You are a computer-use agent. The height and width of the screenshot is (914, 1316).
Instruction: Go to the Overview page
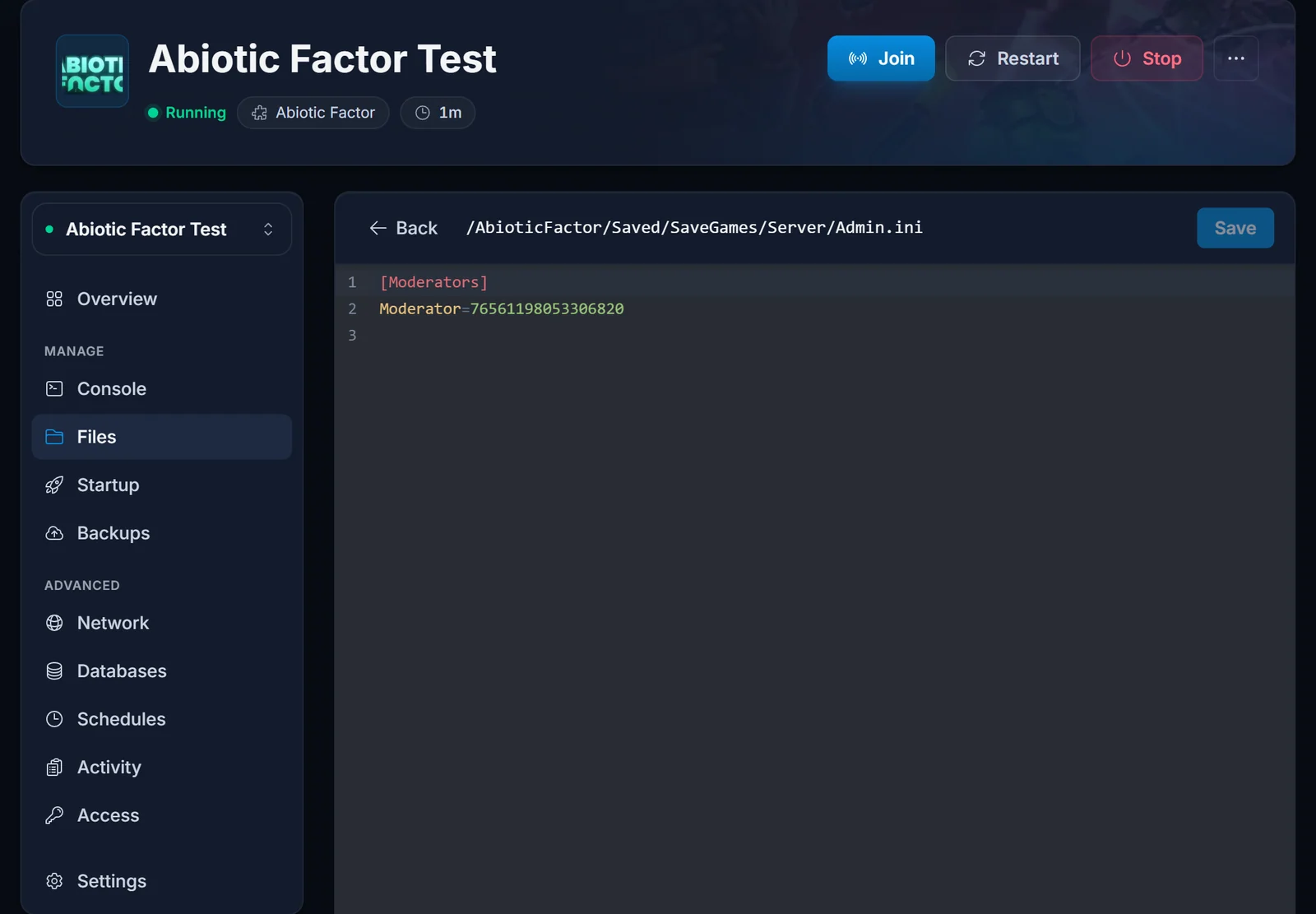click(162, 299)
